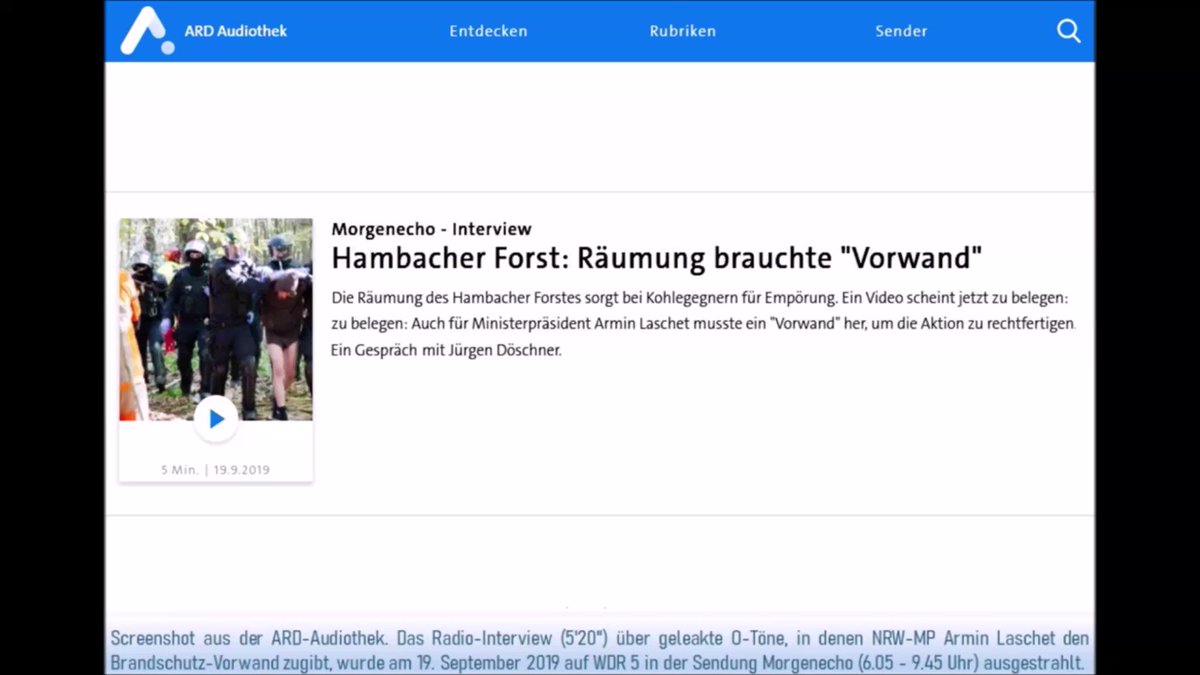This screenshot has height=675, width=1200.
Task: Click the "5 Min. | 19.9.2019" duration label
Action: click(x=216, y=470)
